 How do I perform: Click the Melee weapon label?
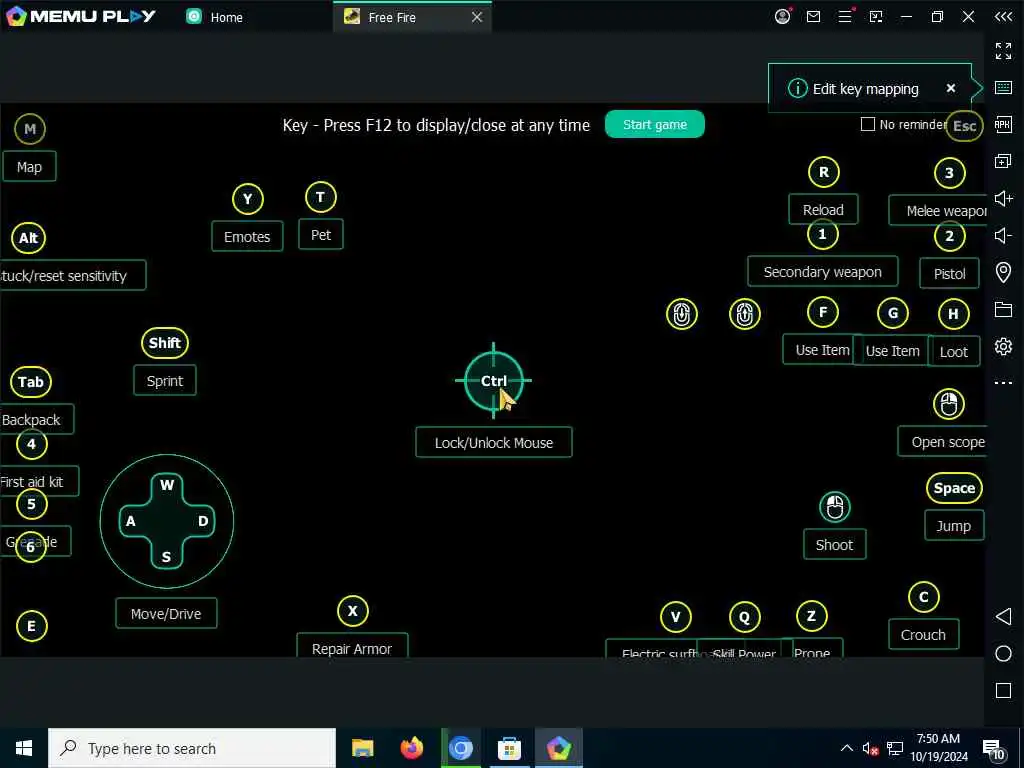point(938,210)
